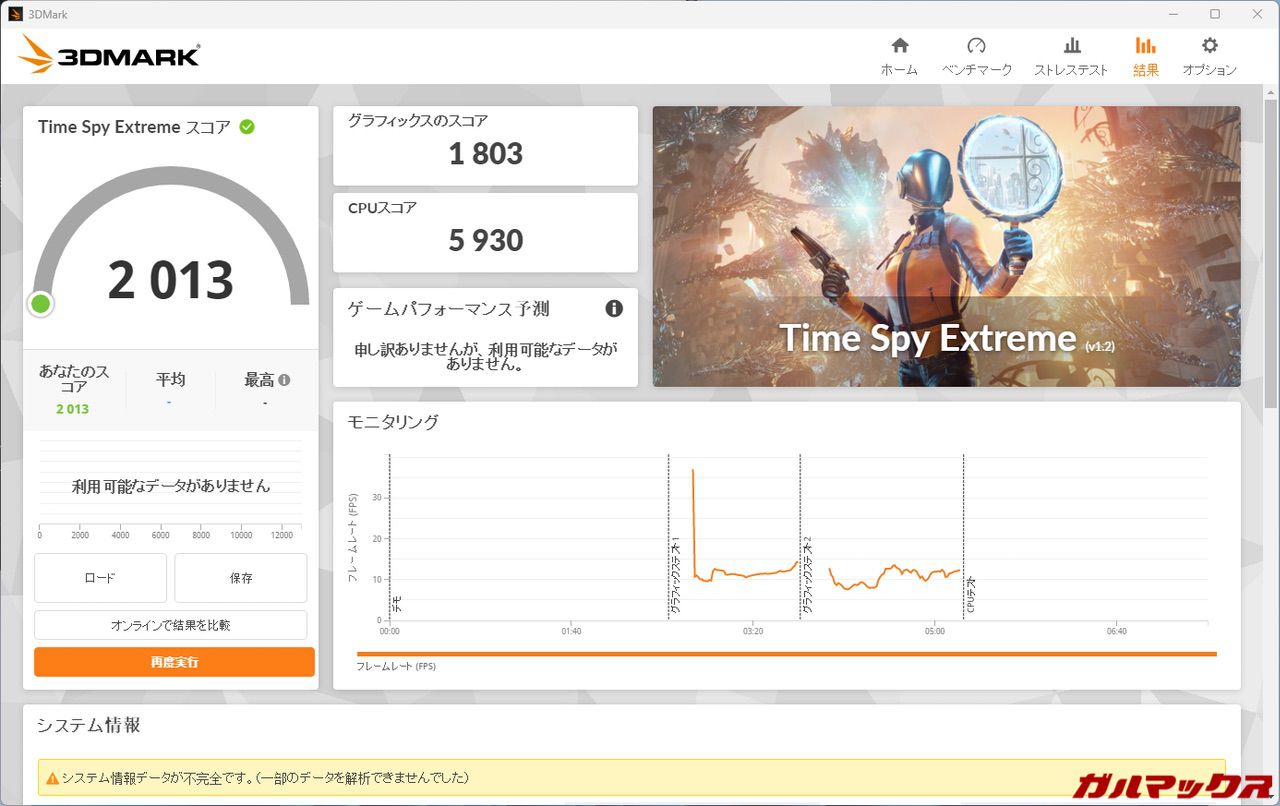The image size is (1280, 806).
Task: Click the yellow warning triangle icon
Action: tap(52, 777)
